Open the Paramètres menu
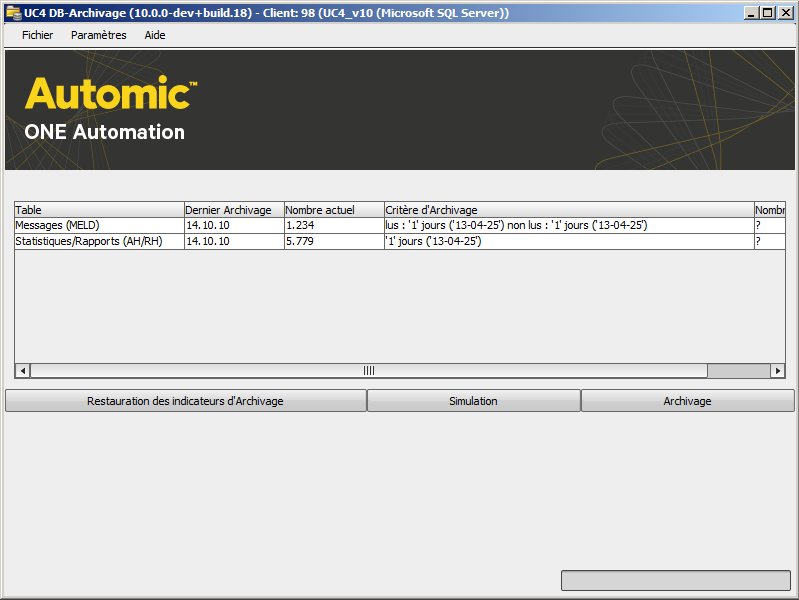The image size is (799, 600). click(x=98, y=35)
